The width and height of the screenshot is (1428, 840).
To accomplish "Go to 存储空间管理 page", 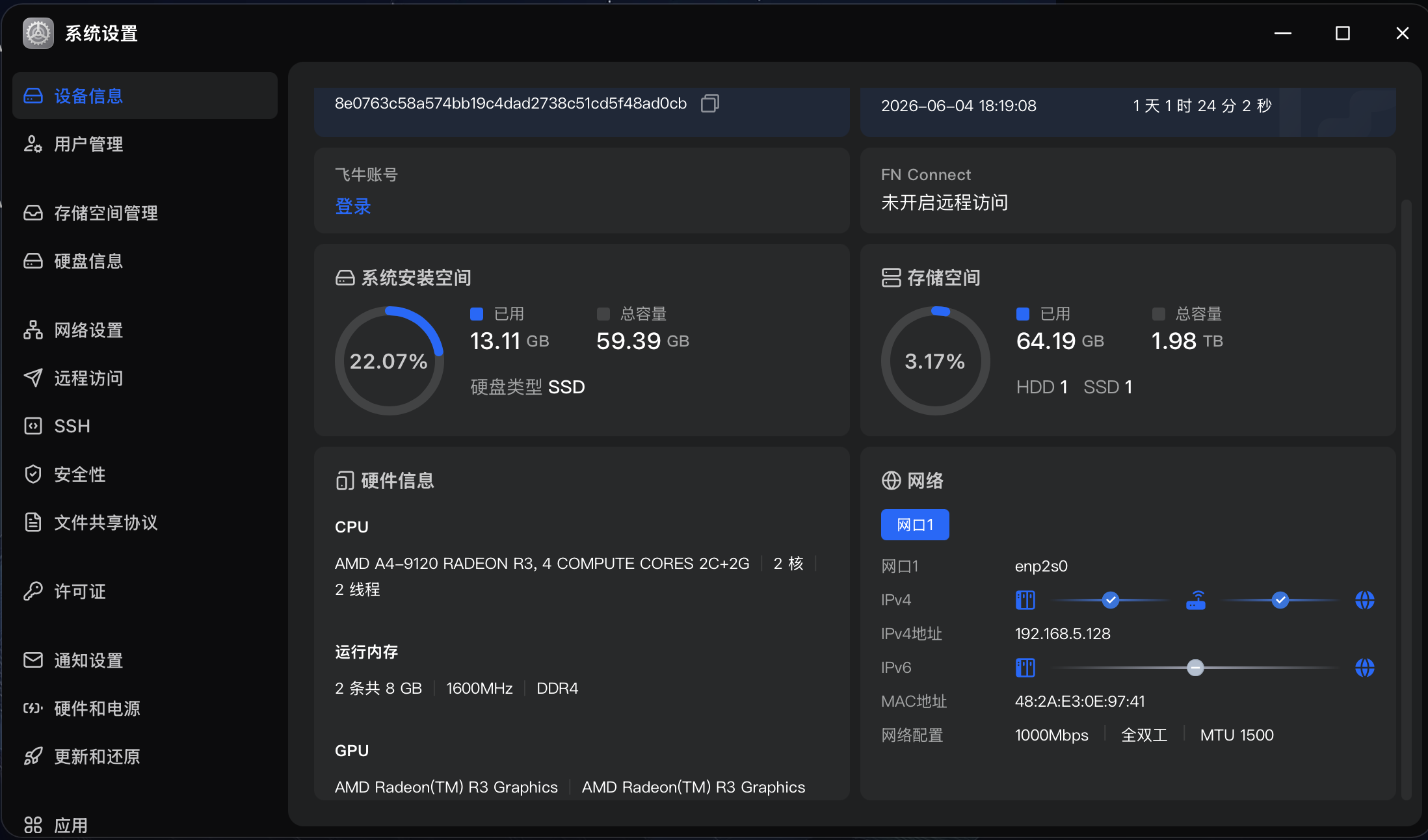I will (x=145, y=213).
